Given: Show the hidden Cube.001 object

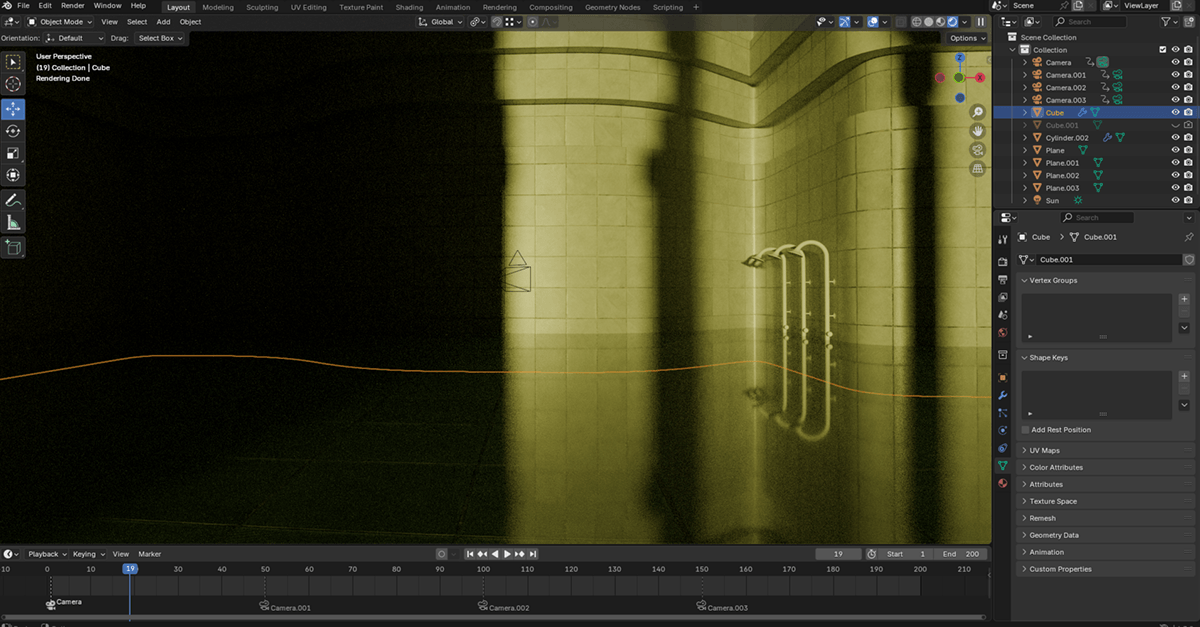Looking at the screenshot, I should (1175, 125).
